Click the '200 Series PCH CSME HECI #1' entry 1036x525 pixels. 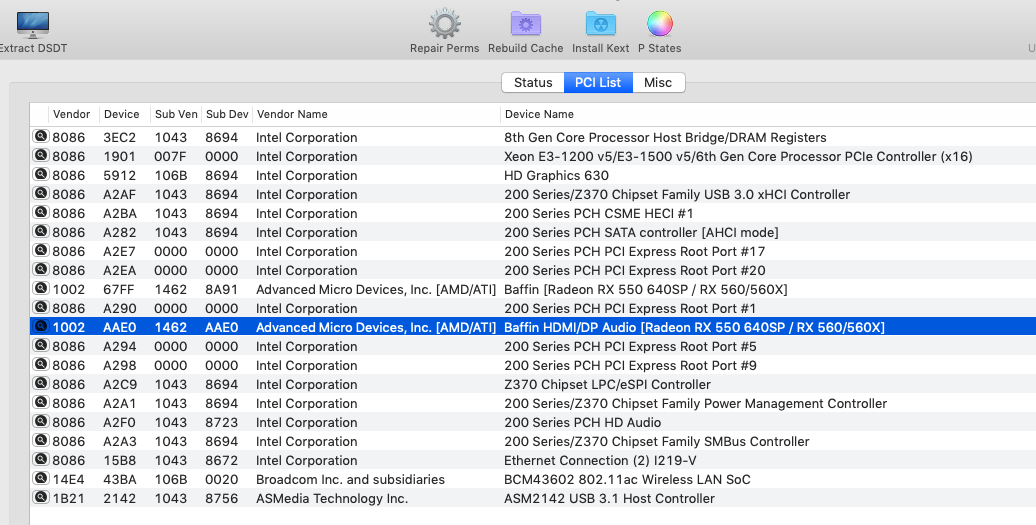coord(599,213)
